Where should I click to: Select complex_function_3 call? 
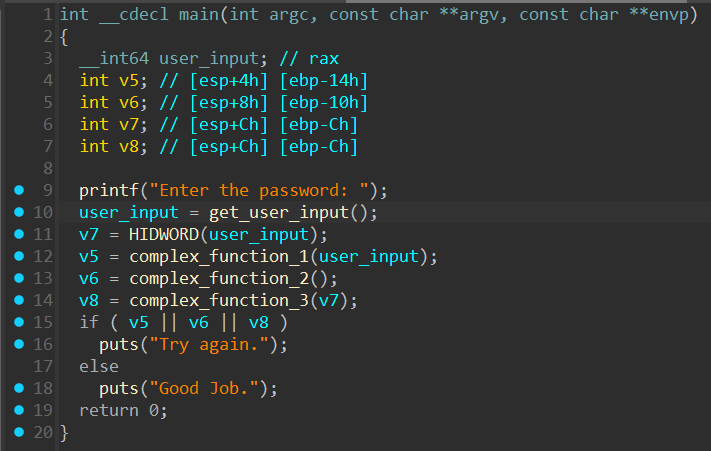(x=219, y=301)
